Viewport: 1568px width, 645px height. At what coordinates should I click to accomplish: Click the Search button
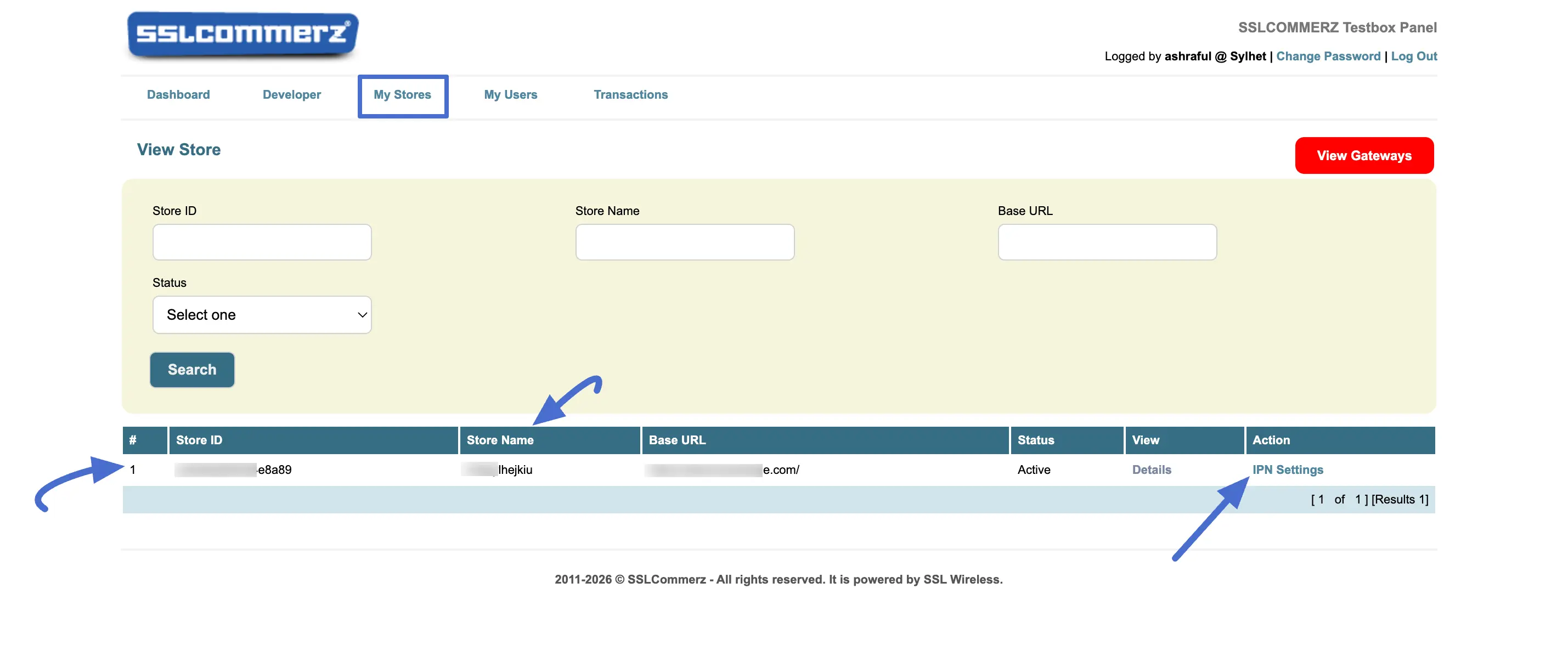(x=193, y=369)
